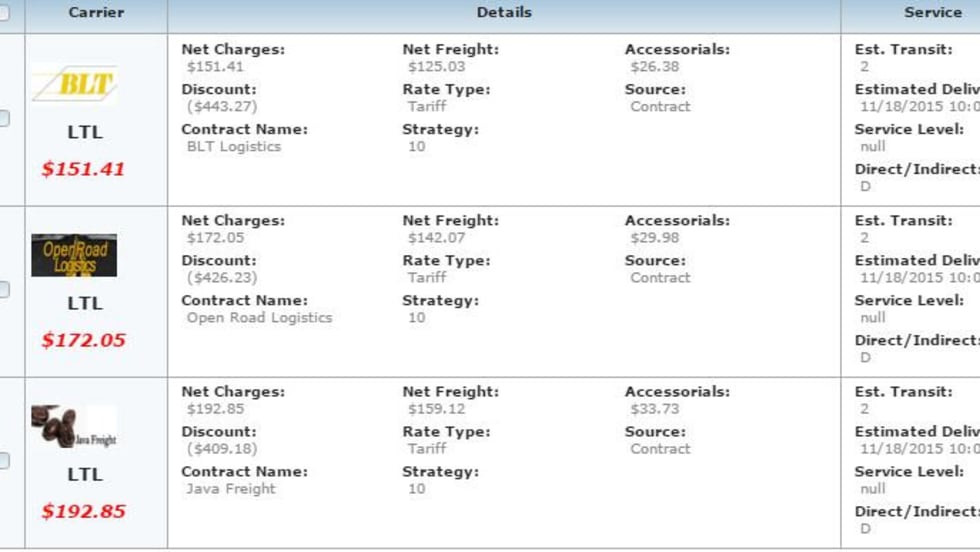This screenshot has height=552, width=980.
Task: Toggle the select-all checkbox in the header
Action: pos(3,13)
